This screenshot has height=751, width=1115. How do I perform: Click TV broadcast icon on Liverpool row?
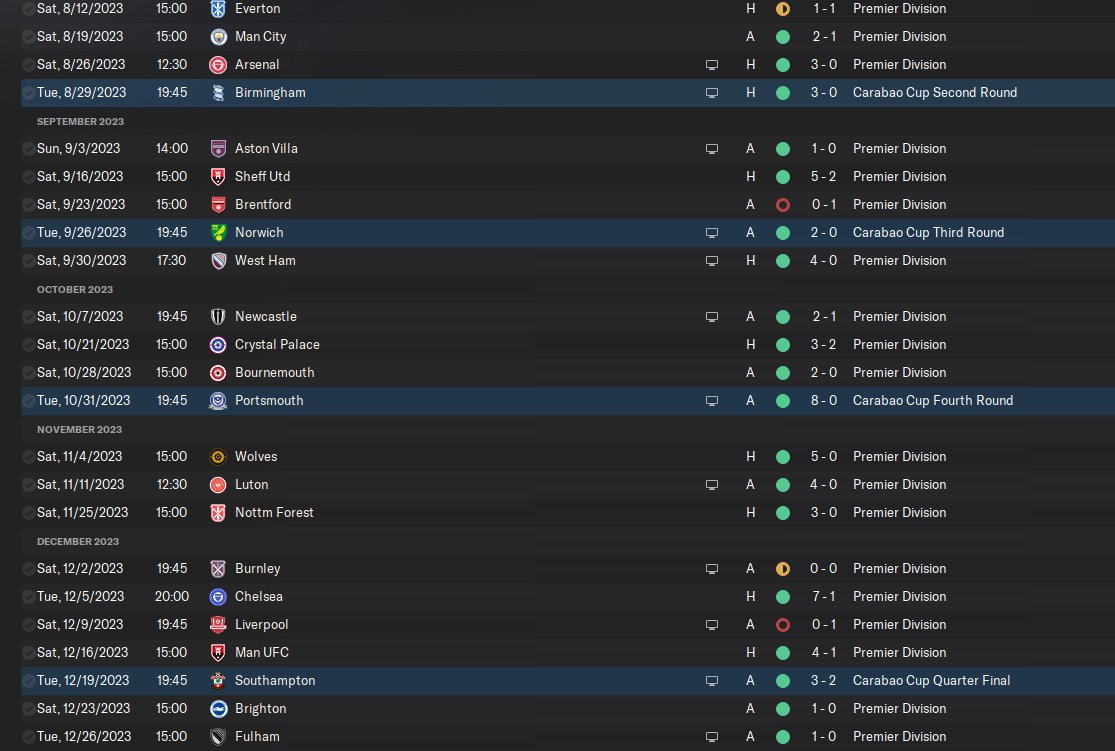(712, 624)
